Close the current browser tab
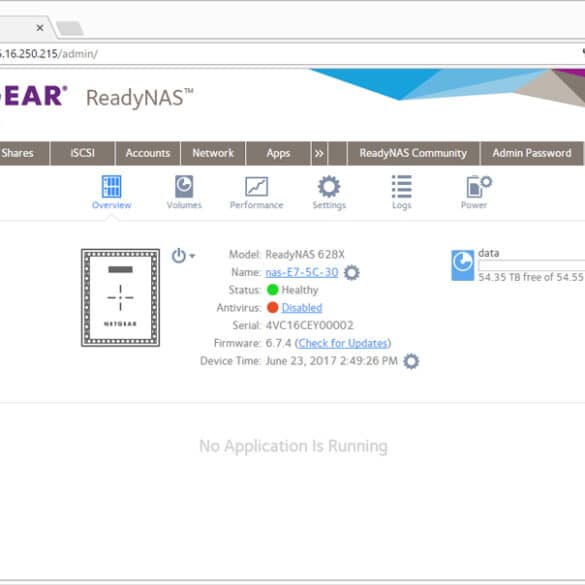 (40, 28)
